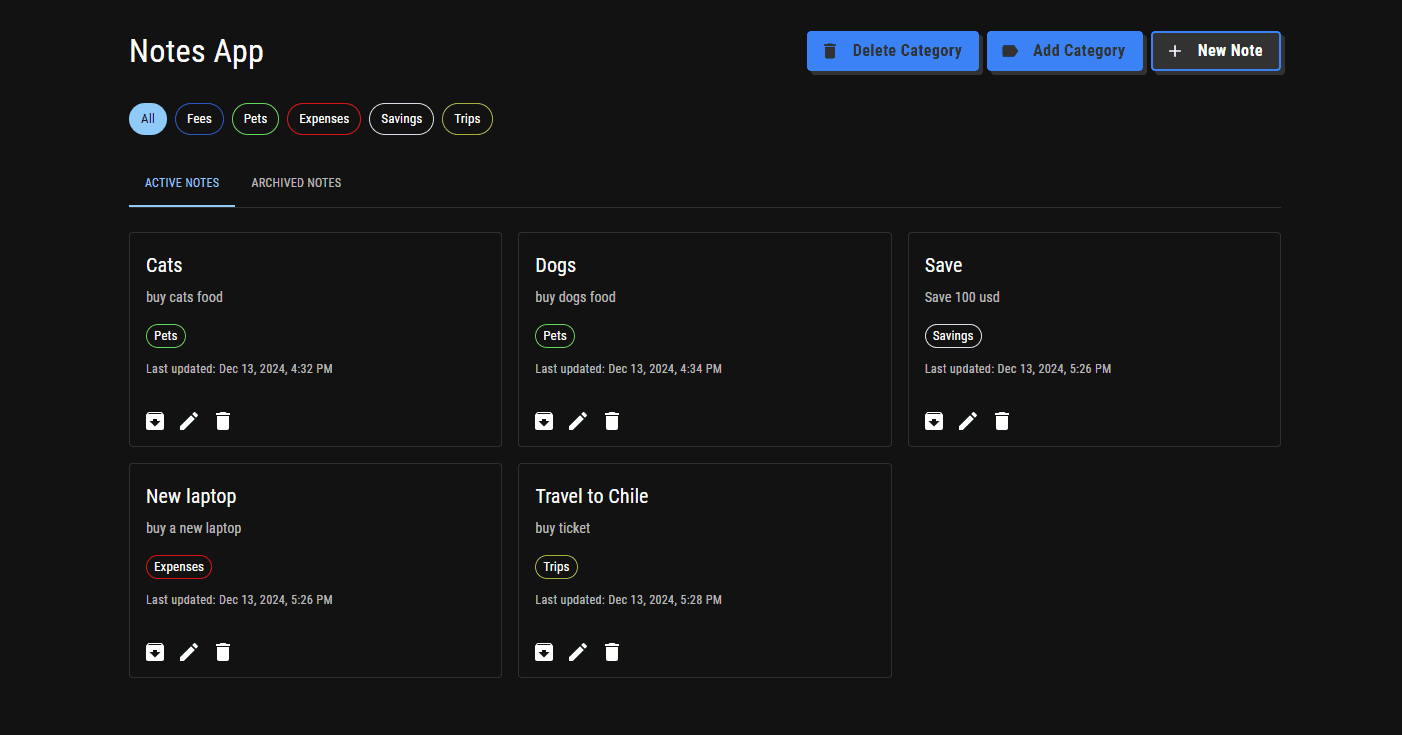Select the Expenses category filter
Image resolution: width=1402 pixels, height=735 pixels.
(x=323, y=119)
